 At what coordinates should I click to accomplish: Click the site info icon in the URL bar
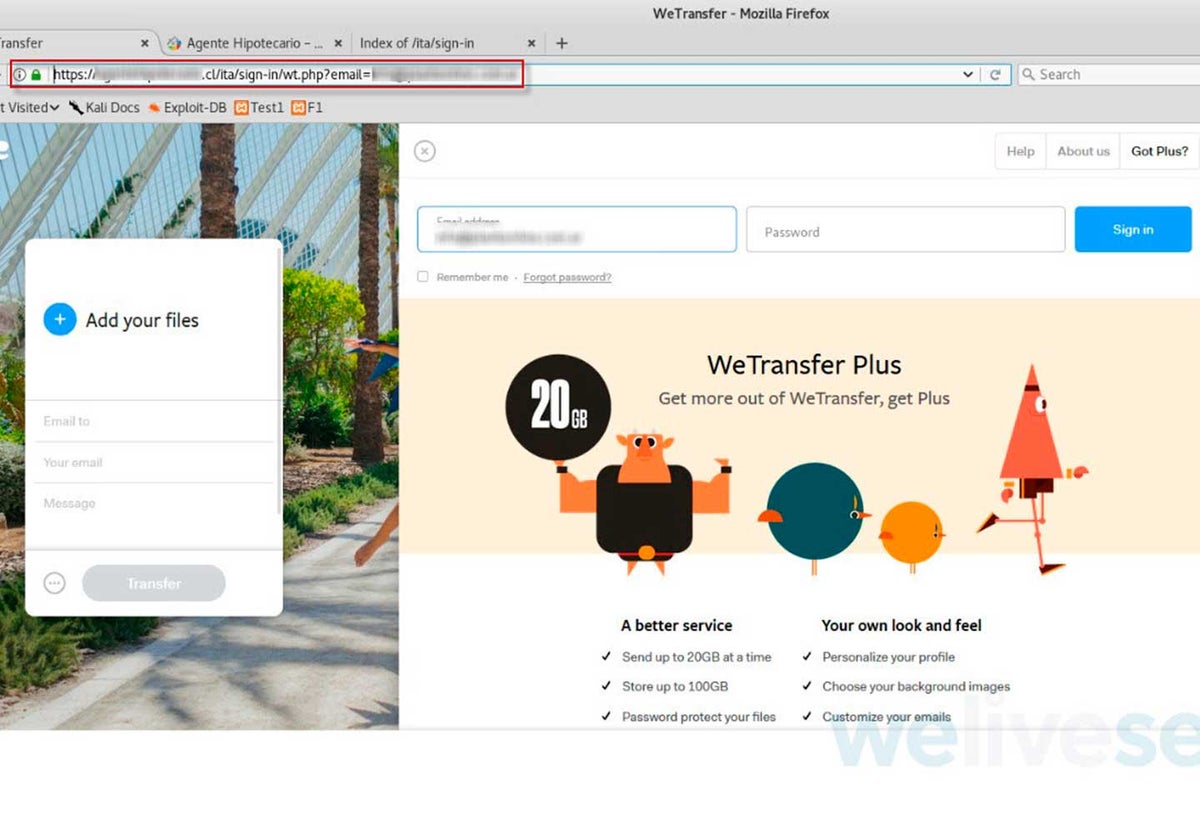pos(20,74)
